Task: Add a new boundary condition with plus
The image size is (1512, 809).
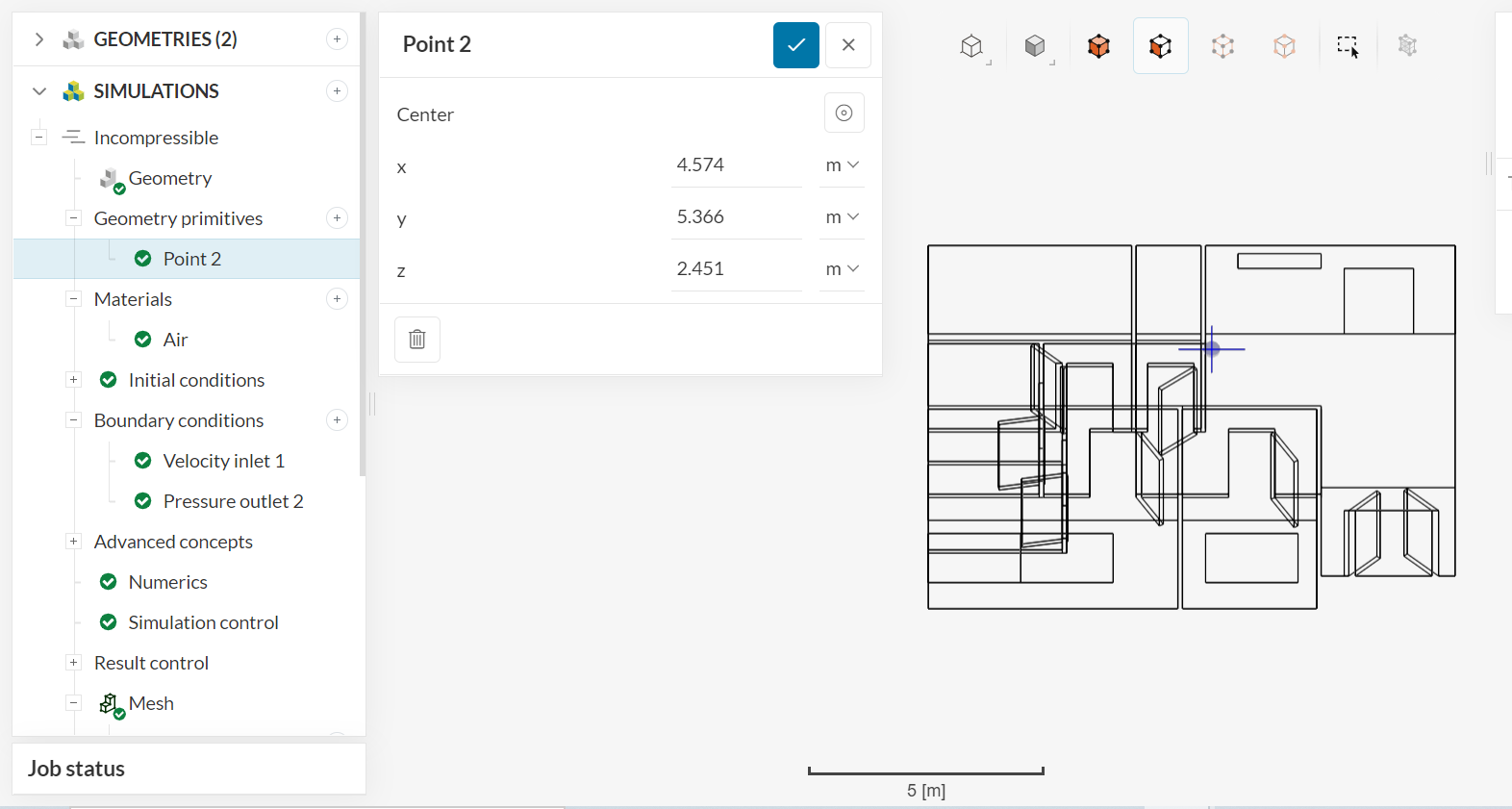Action: [337, 420]
